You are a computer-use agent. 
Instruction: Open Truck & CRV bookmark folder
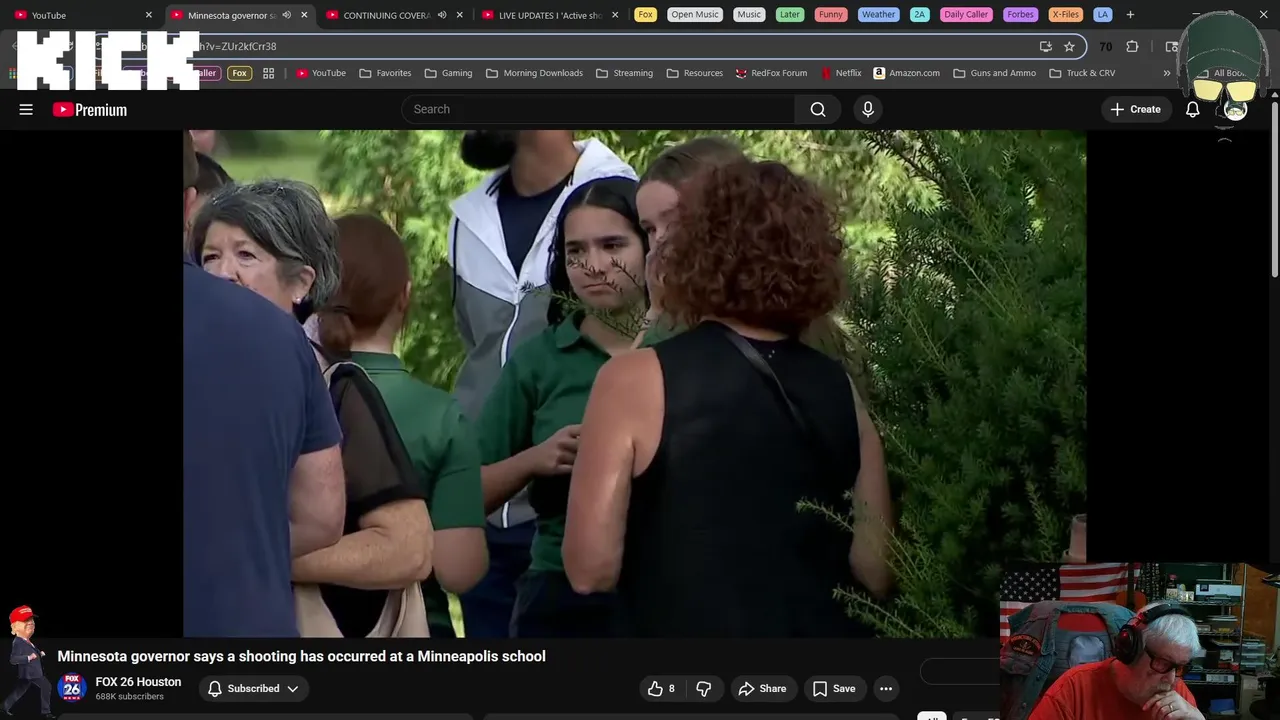point(1082,73)
